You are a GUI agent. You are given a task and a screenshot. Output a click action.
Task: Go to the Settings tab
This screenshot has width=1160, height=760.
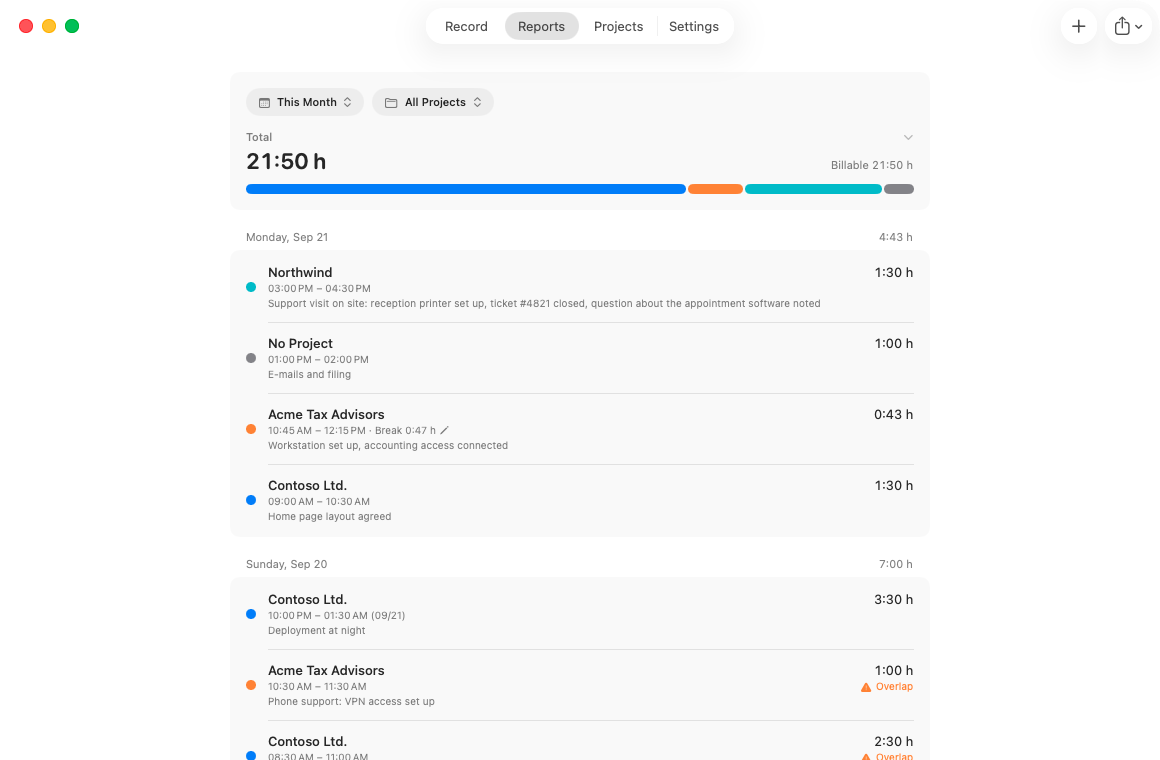pos(694,27)
